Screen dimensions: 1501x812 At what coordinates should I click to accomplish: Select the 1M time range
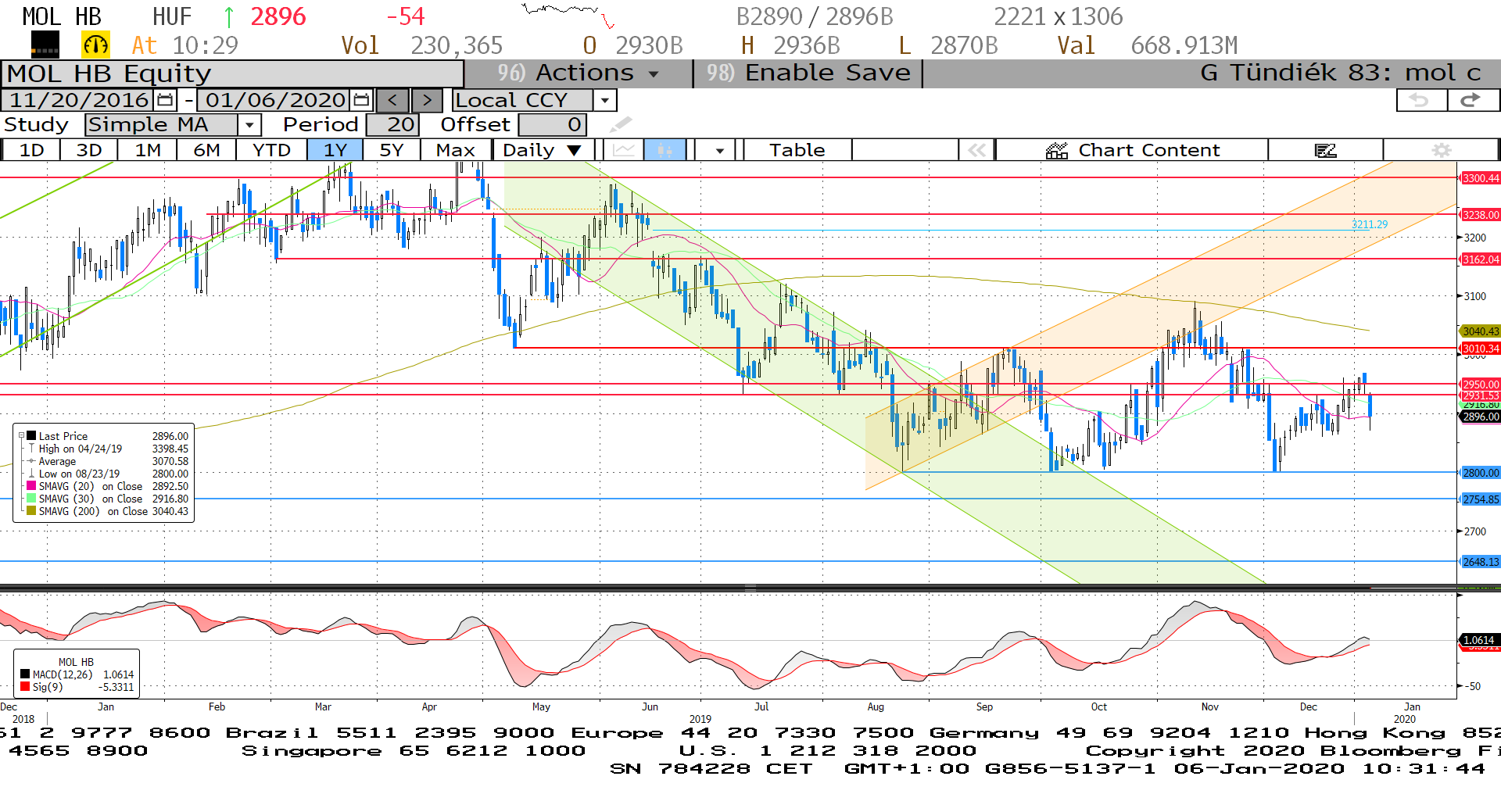pyautogui.click(x=148, y=150)
